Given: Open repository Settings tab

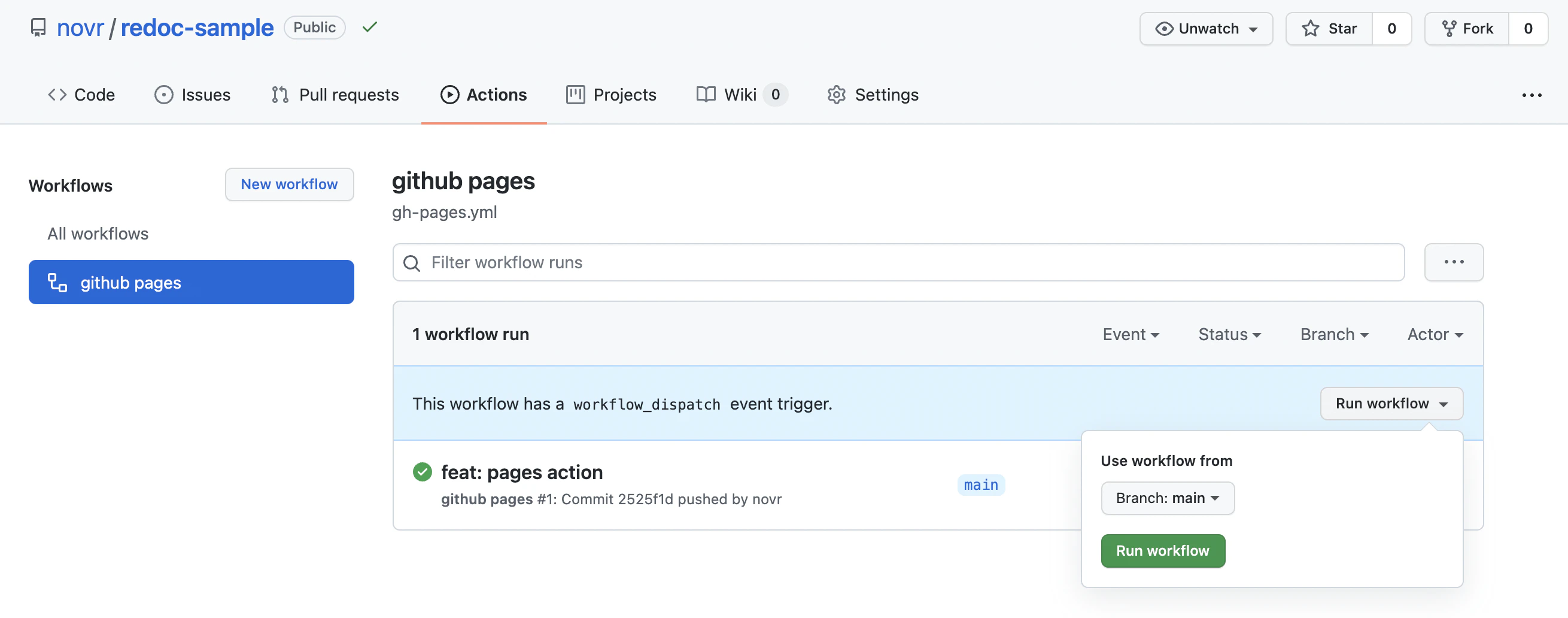Looking at the screenshot, I should tap(873, 95).
